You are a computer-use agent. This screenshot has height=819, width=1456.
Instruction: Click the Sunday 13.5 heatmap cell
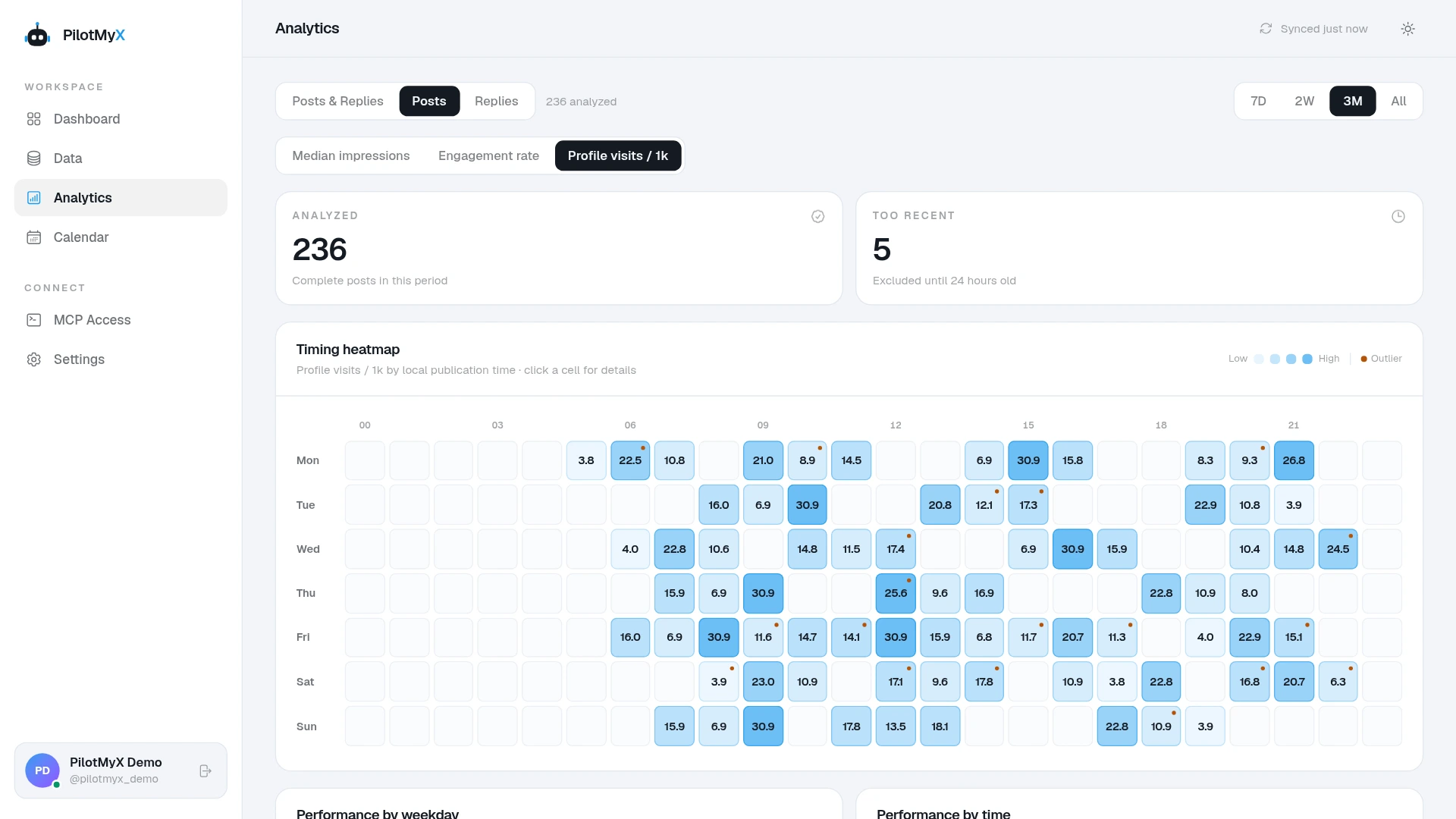pyautogui.click(x=896, y=726)
